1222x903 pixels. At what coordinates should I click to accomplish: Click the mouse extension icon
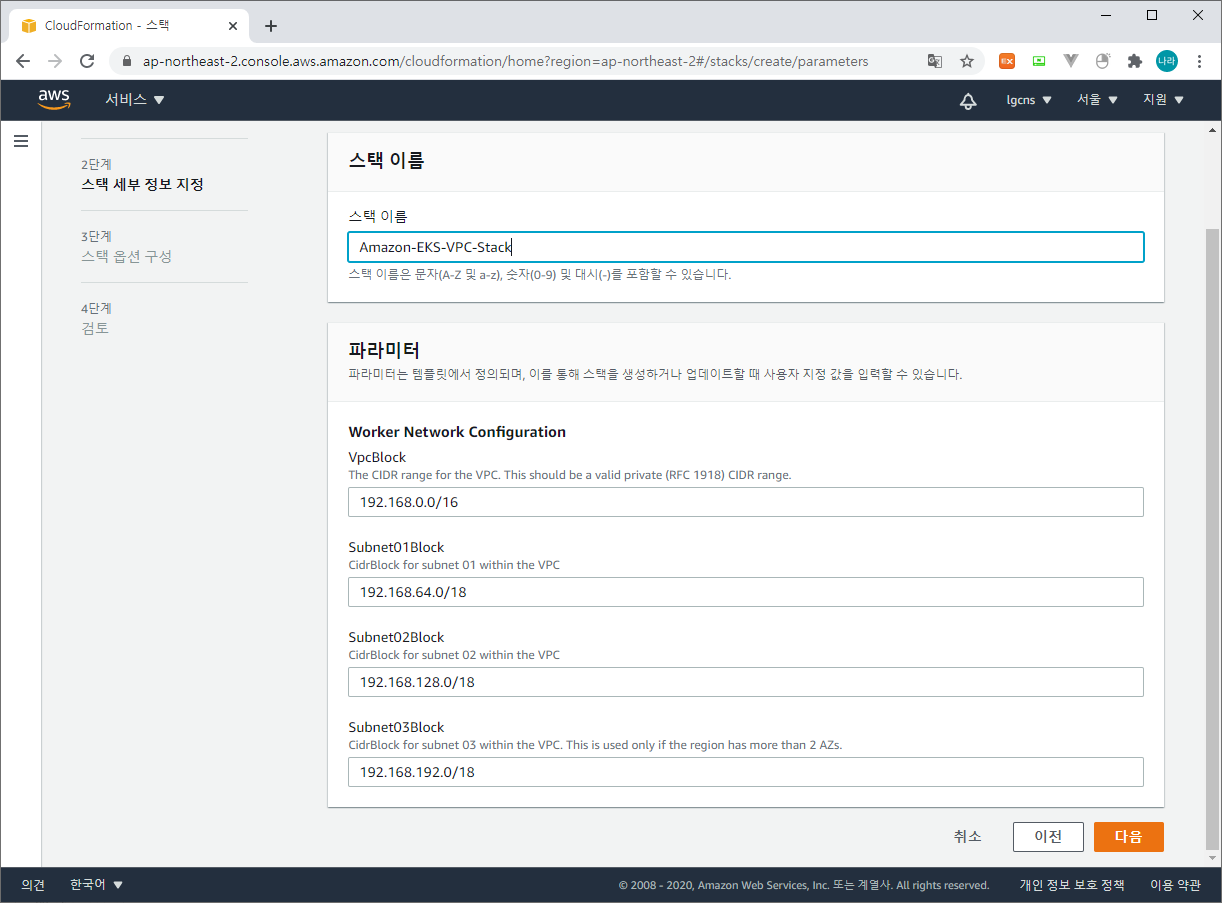[x=1103, y=61]
